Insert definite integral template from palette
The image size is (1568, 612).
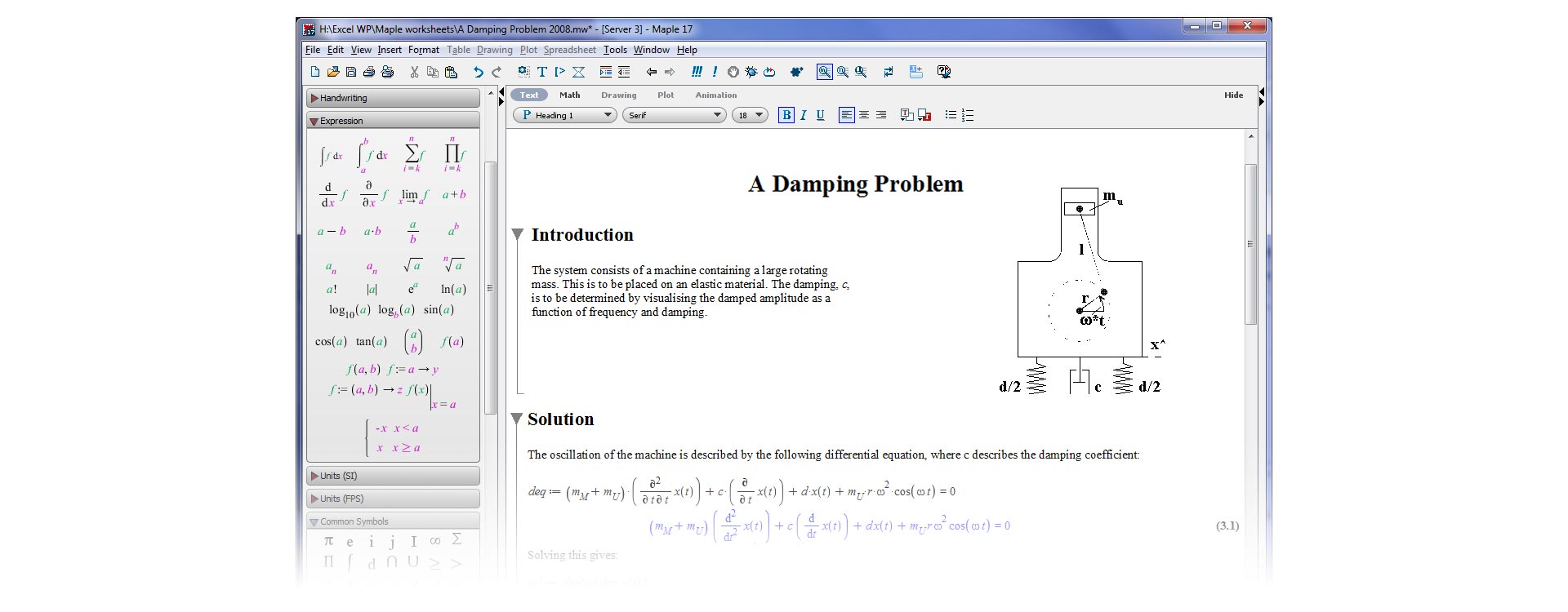372,154
